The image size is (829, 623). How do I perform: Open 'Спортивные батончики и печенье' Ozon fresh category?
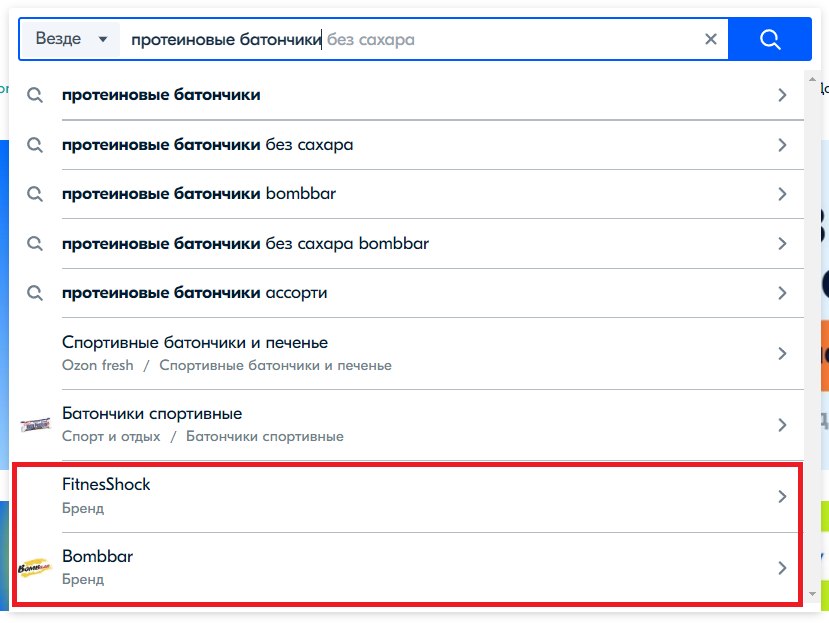tap(407, 353)
